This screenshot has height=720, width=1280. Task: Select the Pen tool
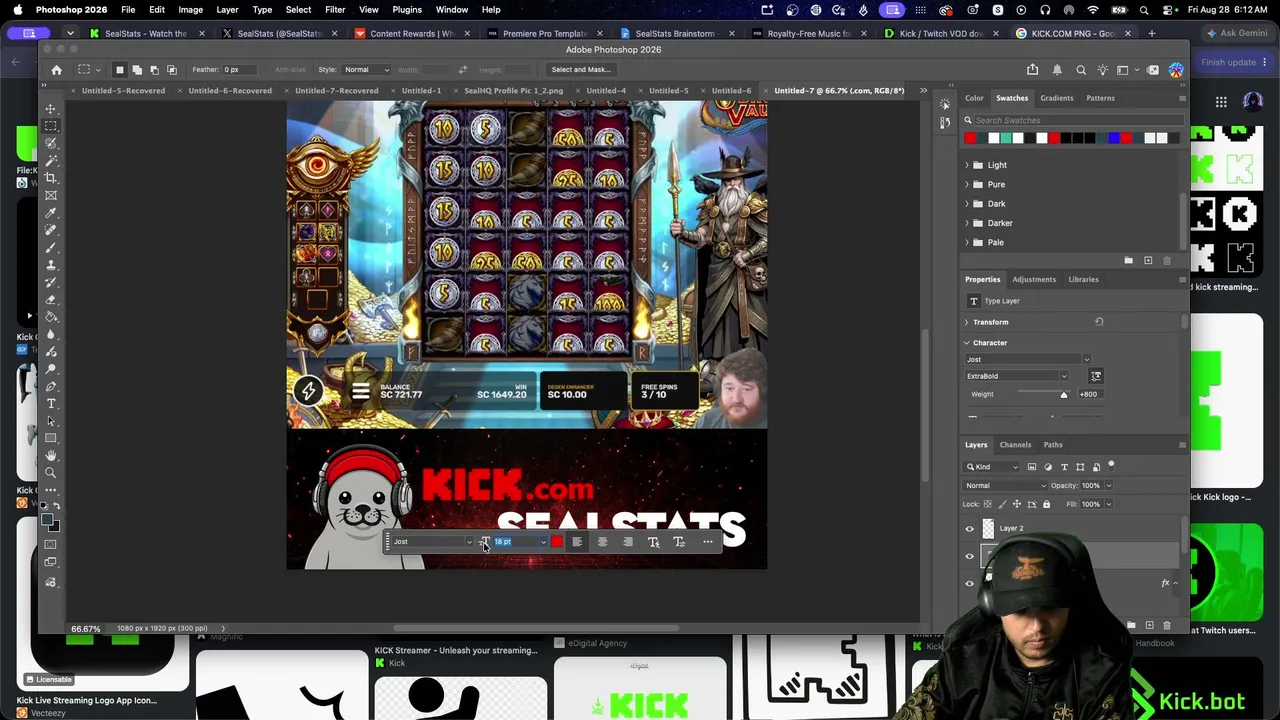[x=51, y=386]
